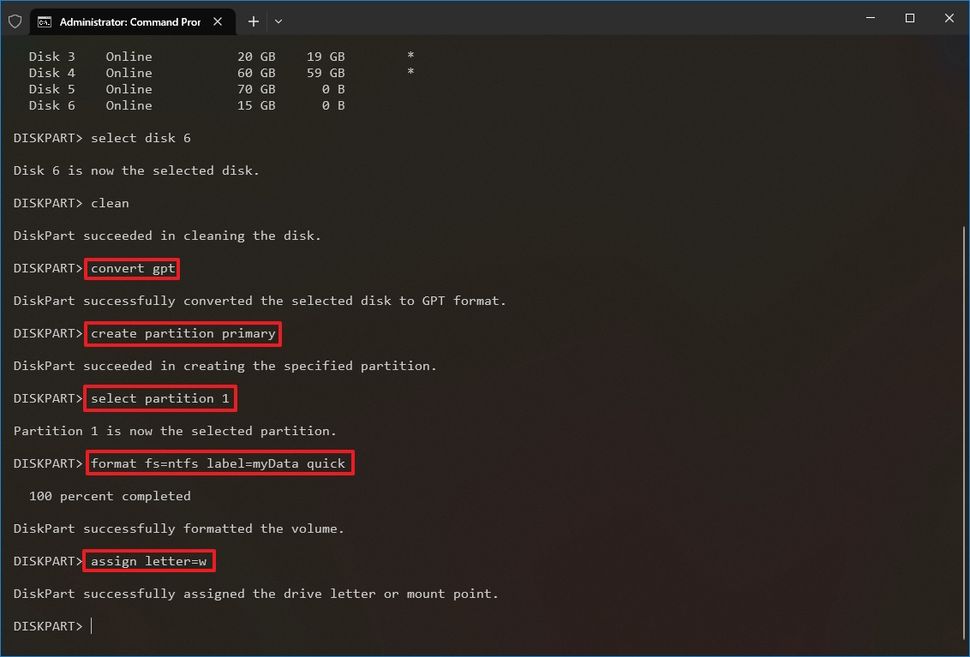Click the highlighted 'create partition primary' command

pyautogui.click(x=182, y=333)
